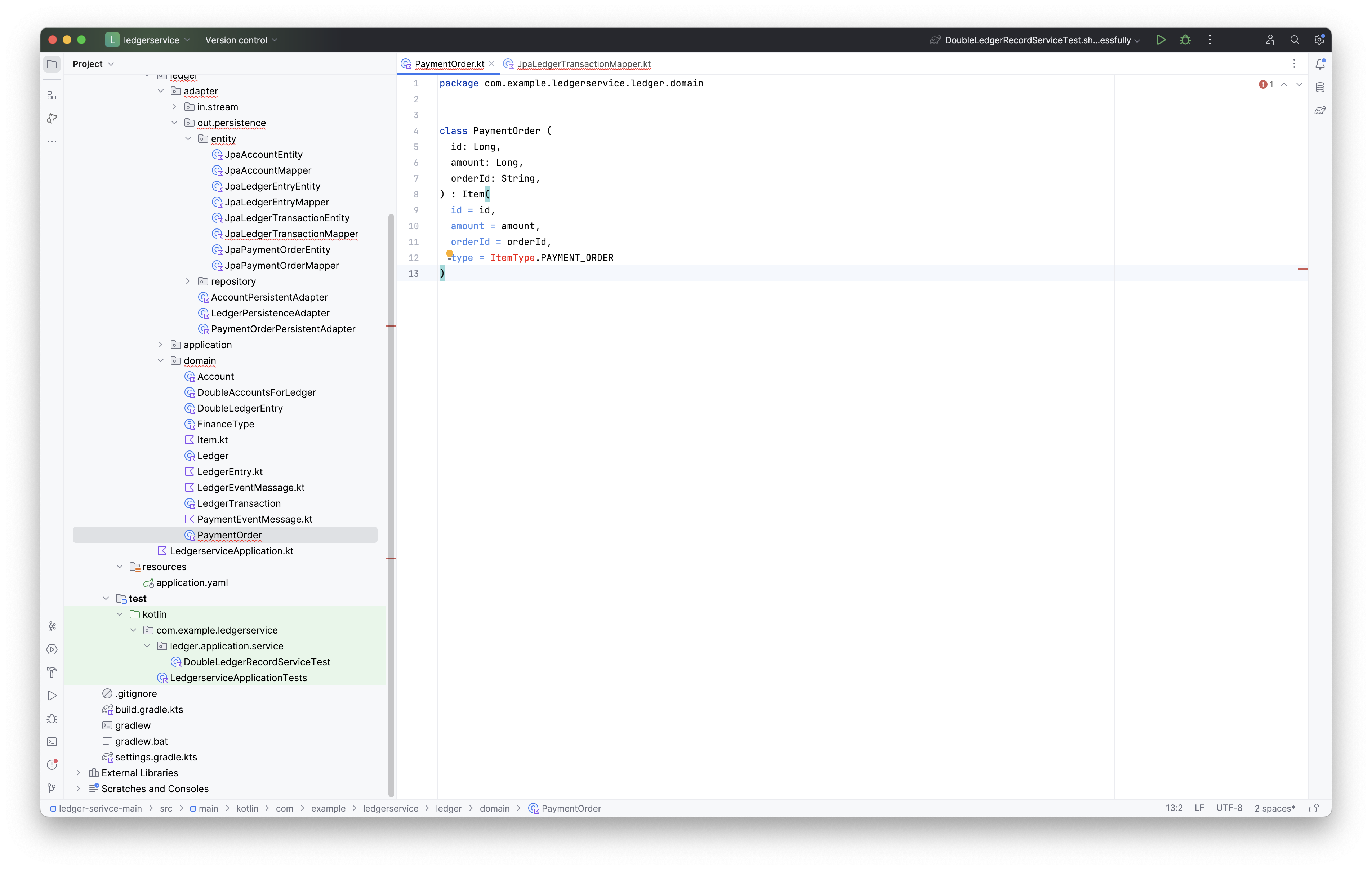Open the Structure tool window icon
The width and height of the screenshot is (1372, 870).
pos(52,95)
